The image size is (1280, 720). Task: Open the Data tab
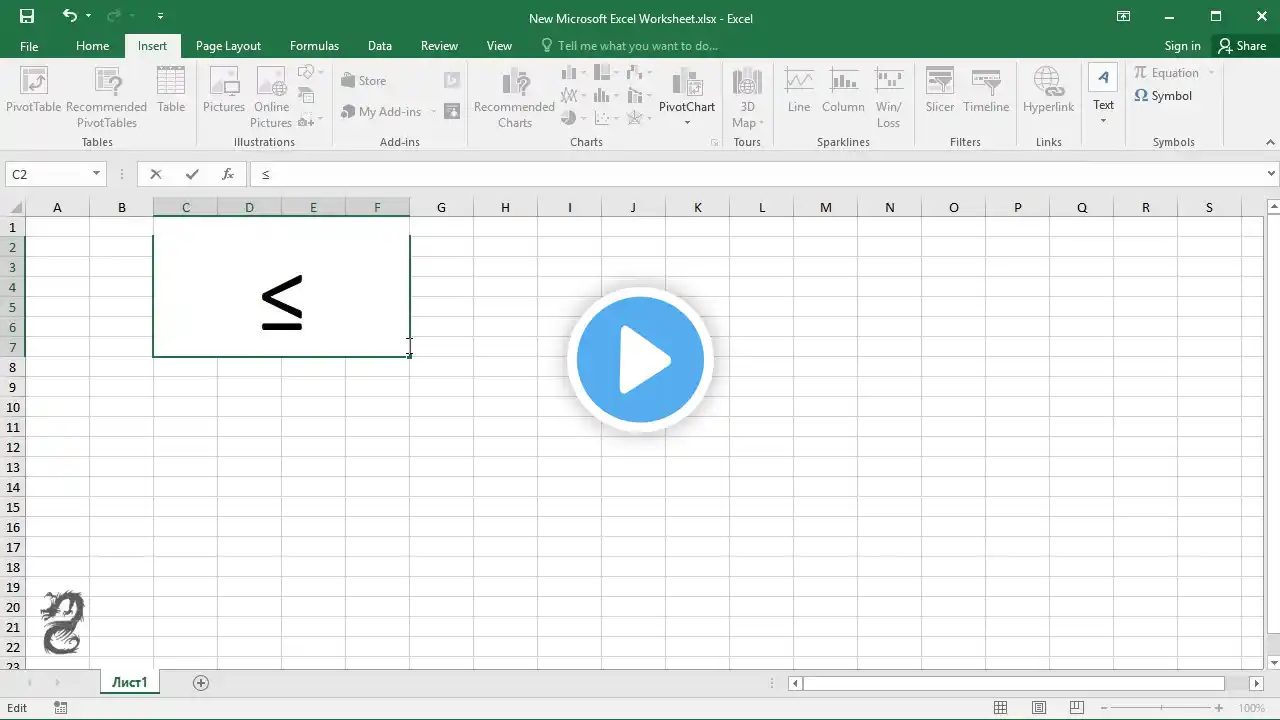[380, 46]
